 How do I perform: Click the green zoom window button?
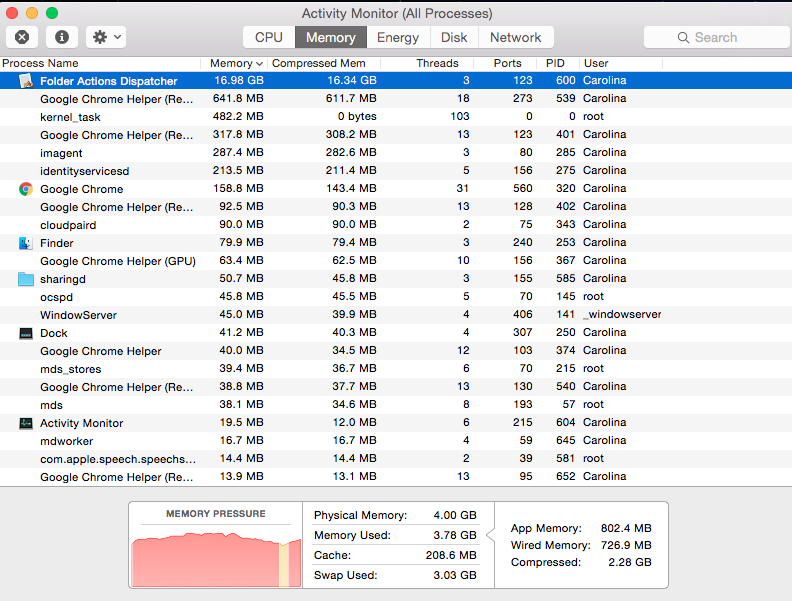click(x=52, y=13)
